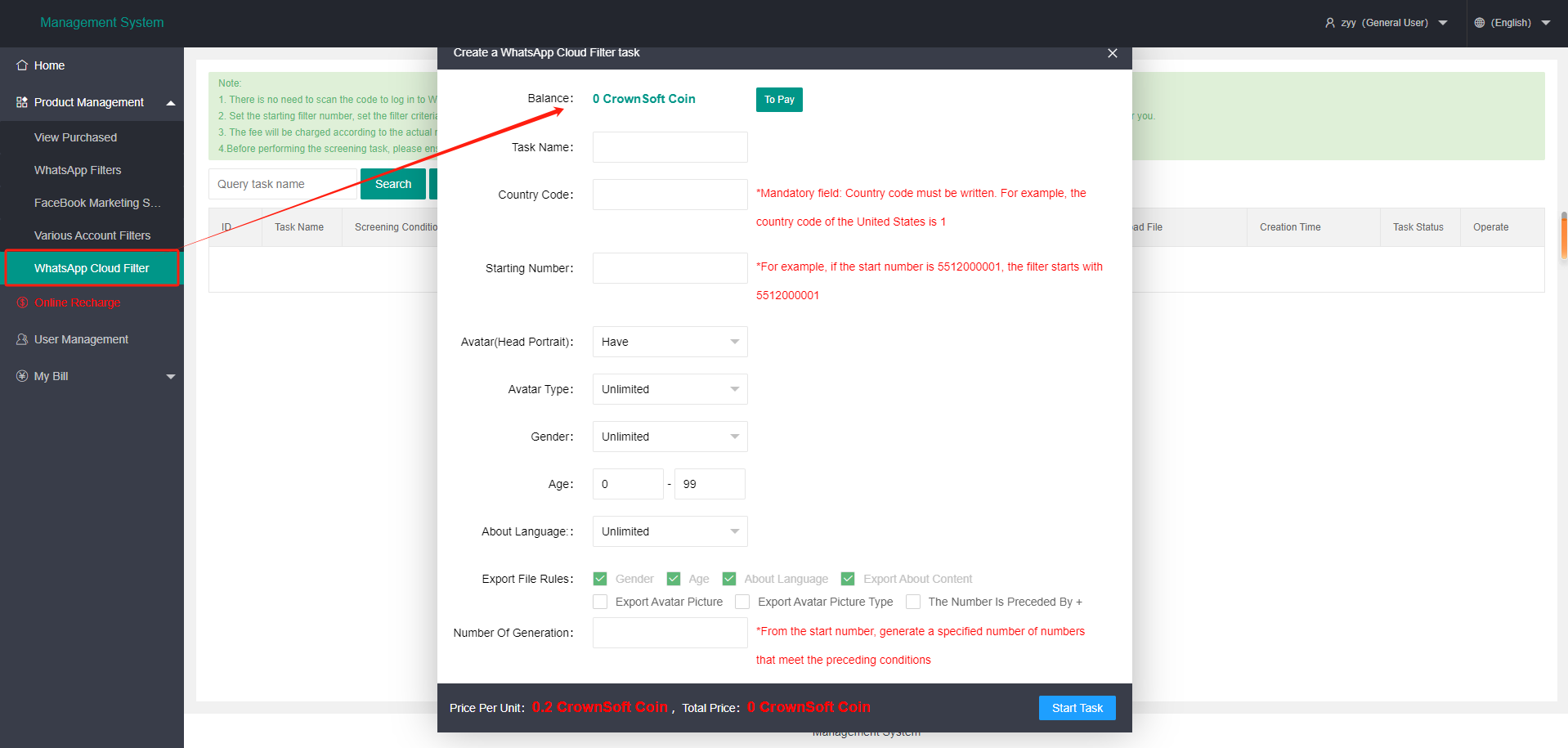The height and width of the screenshot is (748, 1568).
Task: Click the 0 CrownSoft Coin balance text
Action: click(x=644, y=99)
